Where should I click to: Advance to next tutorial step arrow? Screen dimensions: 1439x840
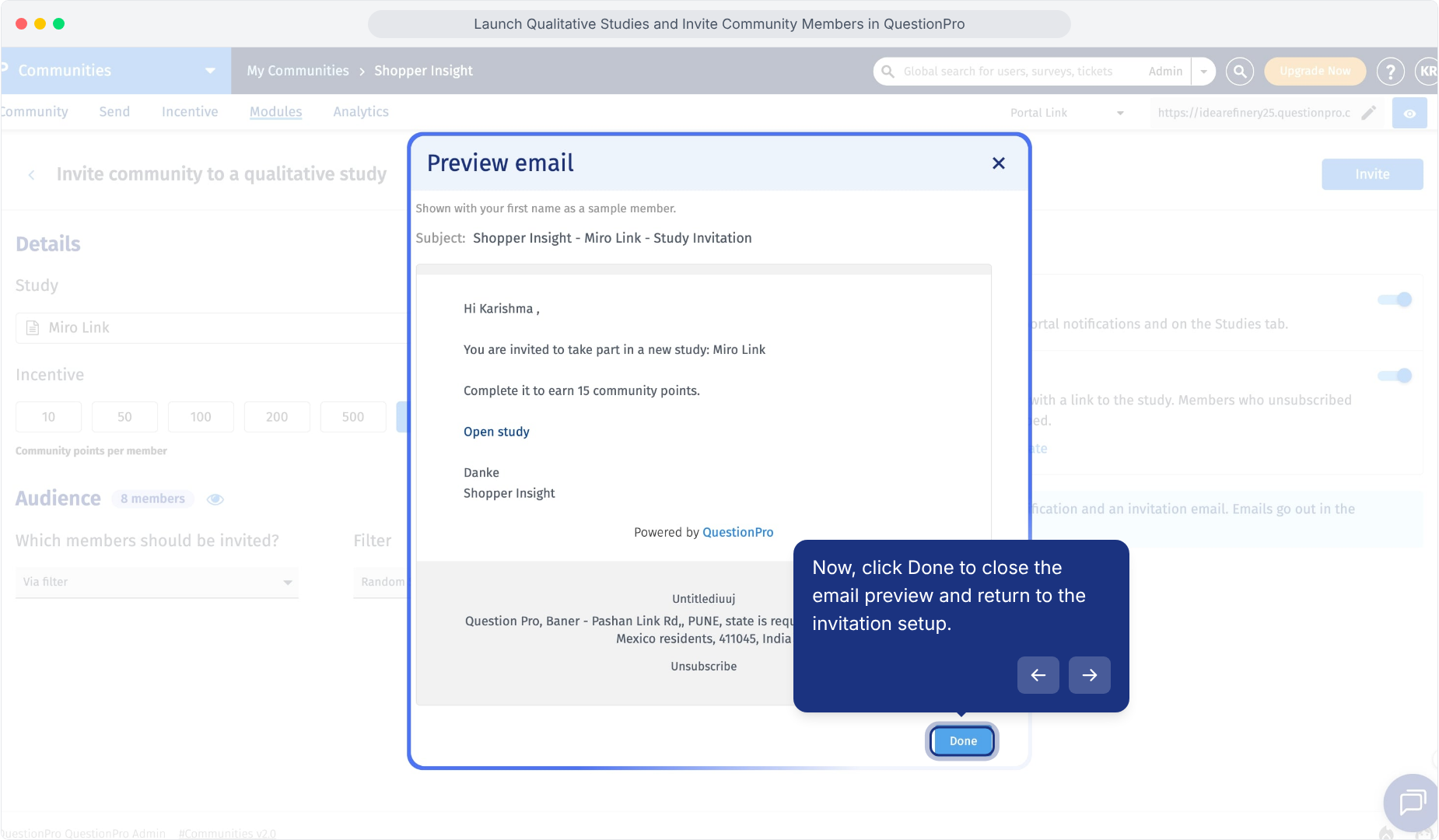tap(1089, 675)
